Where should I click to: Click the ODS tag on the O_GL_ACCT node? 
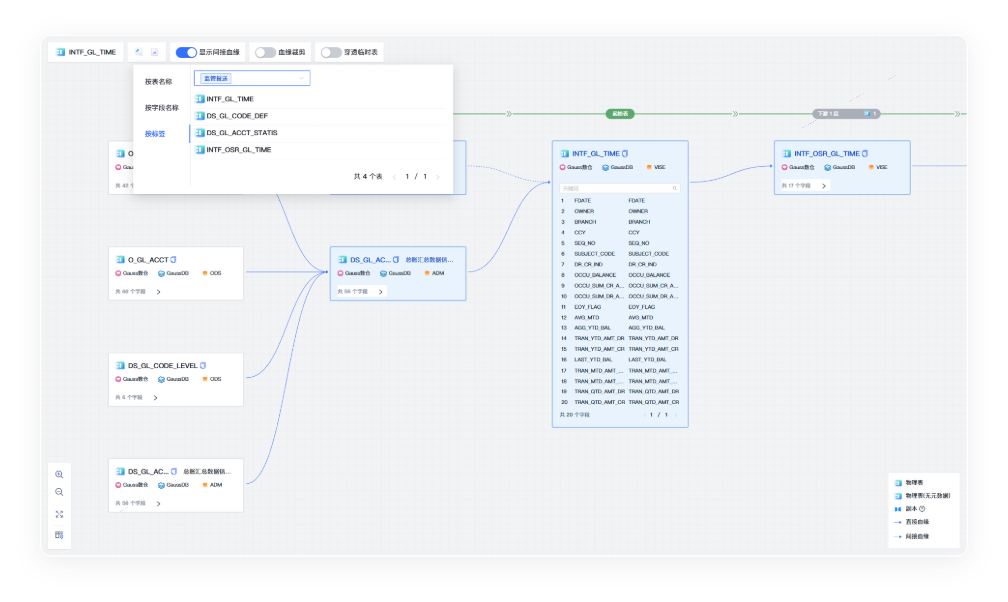coord(212,273)
